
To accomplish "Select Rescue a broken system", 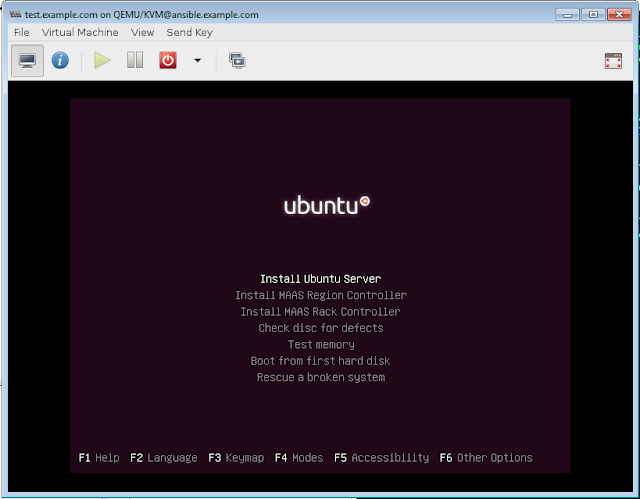I will coord(321,377).
